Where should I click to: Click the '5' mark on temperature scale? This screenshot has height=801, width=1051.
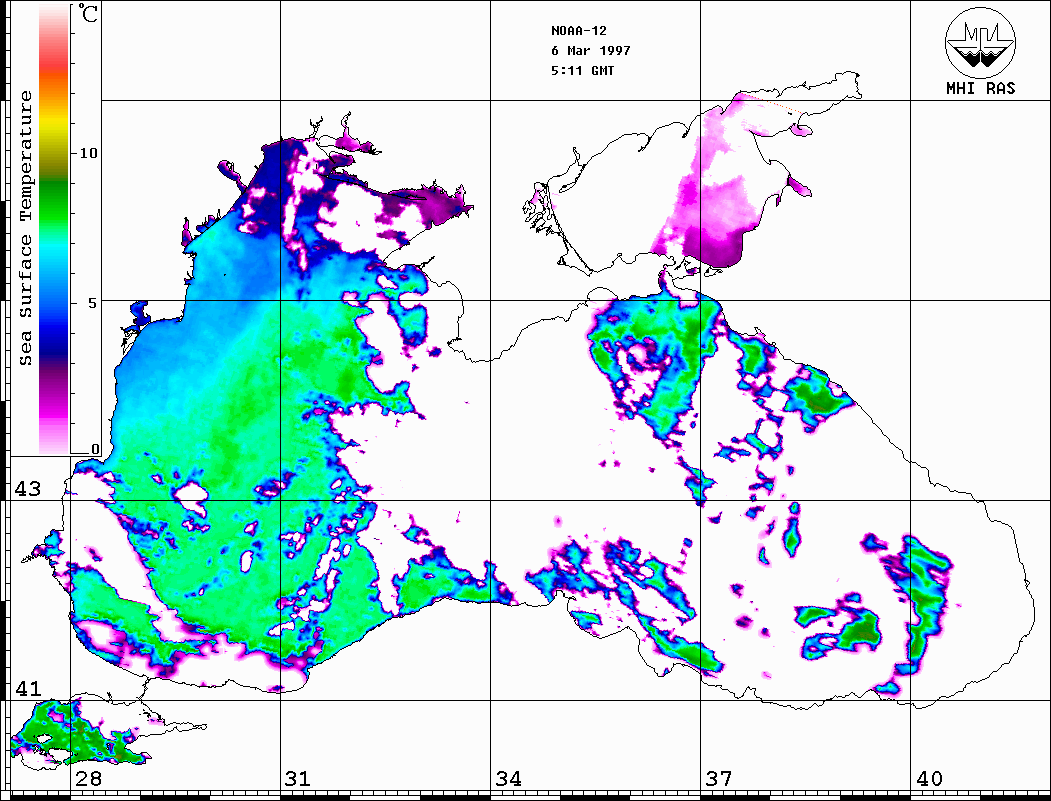tap(94, 303)
